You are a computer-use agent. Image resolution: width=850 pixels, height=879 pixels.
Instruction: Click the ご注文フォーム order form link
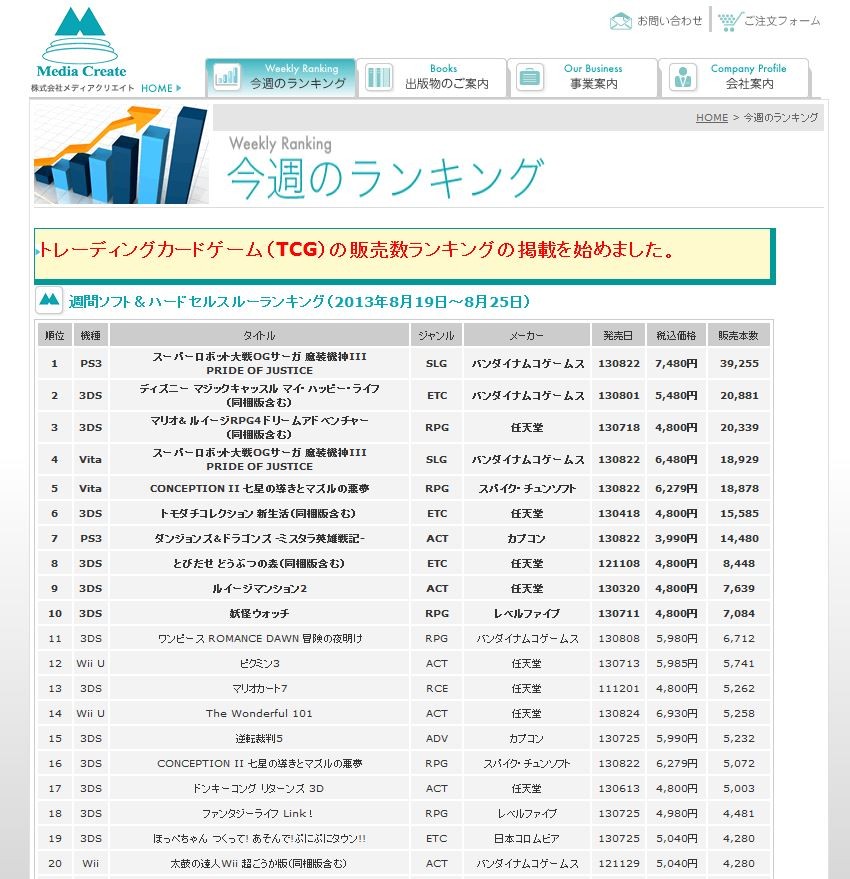tap(782, 21)
